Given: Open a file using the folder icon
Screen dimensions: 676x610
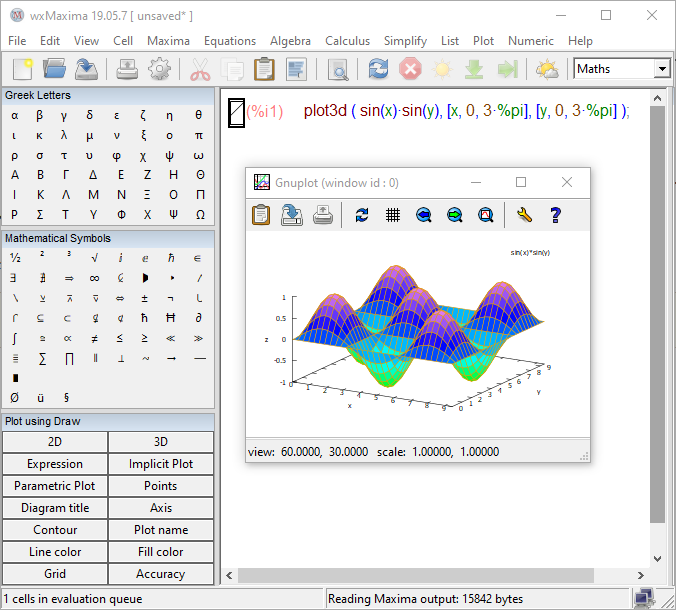Looking at the screenshot, I should point(54,69).
